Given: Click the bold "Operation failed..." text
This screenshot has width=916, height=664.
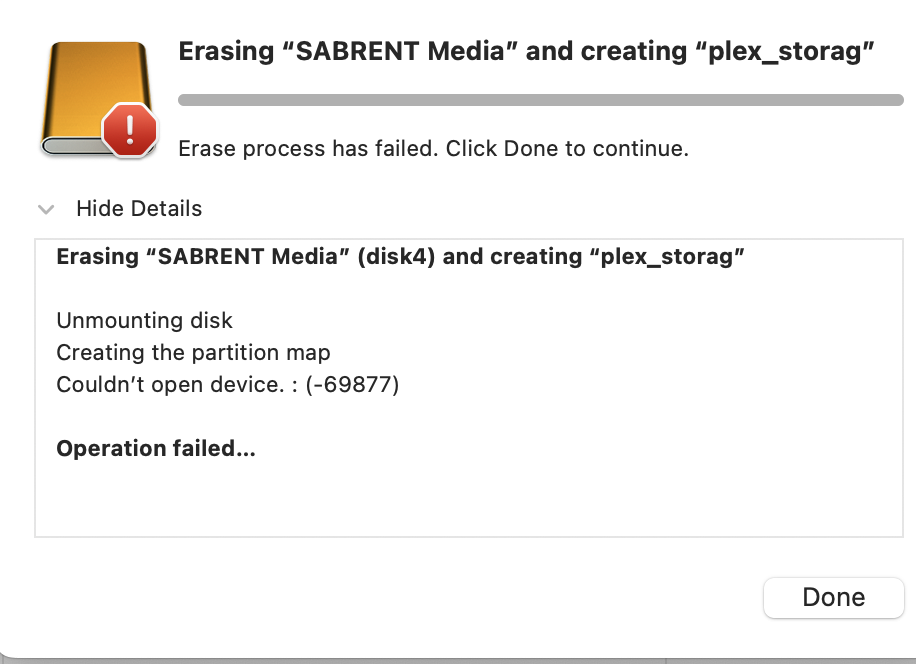Looking at the screenshot, I should (156, 449).
